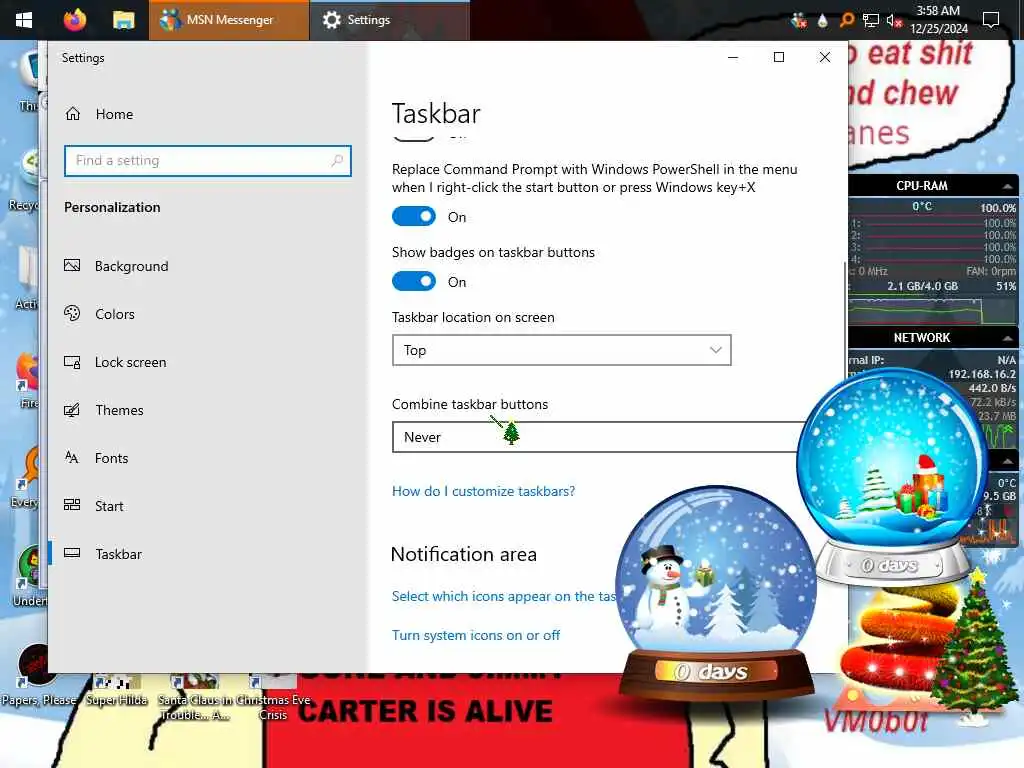Collapse the NETWORK gadget section
This screenshot has height=768, width=1024.
point(1008,338)
